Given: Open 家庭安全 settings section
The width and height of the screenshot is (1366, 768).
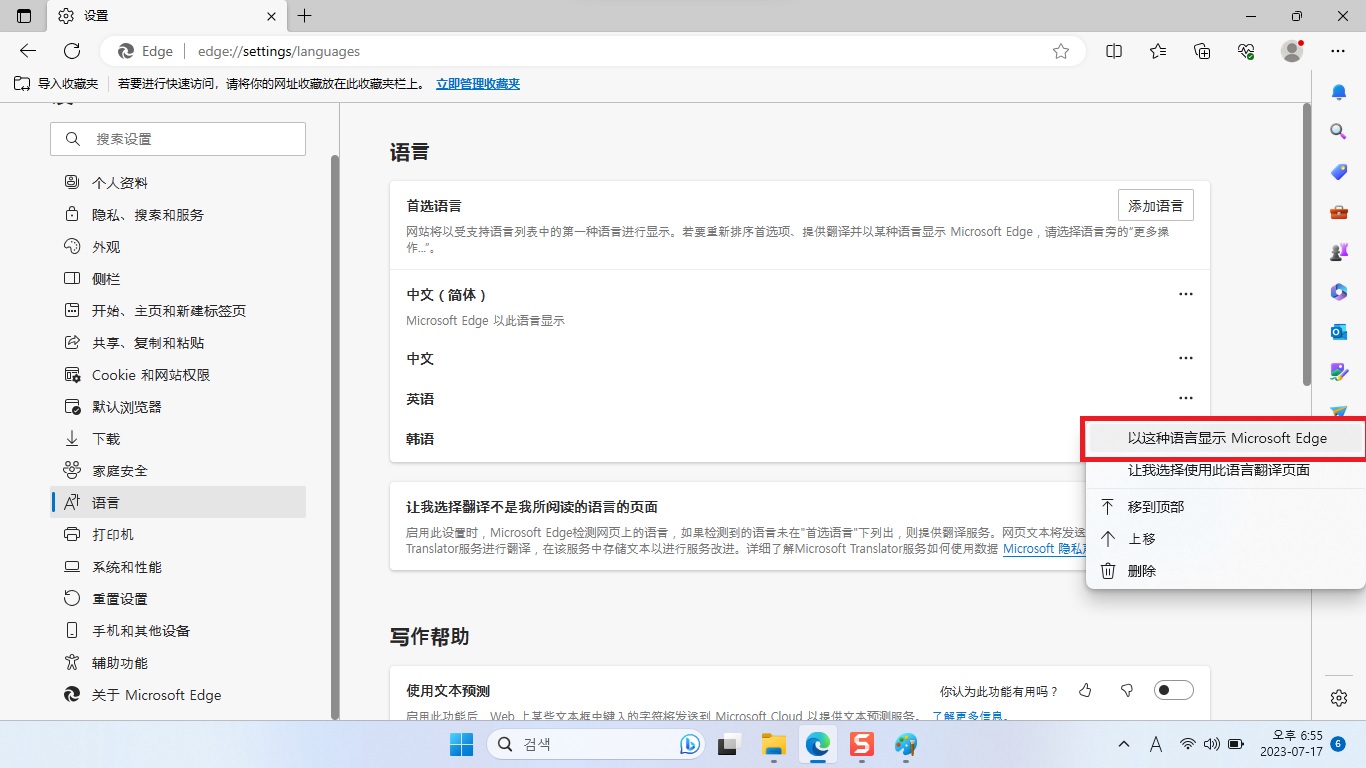Looking at the screenshot, I should [x=178, y=471].
